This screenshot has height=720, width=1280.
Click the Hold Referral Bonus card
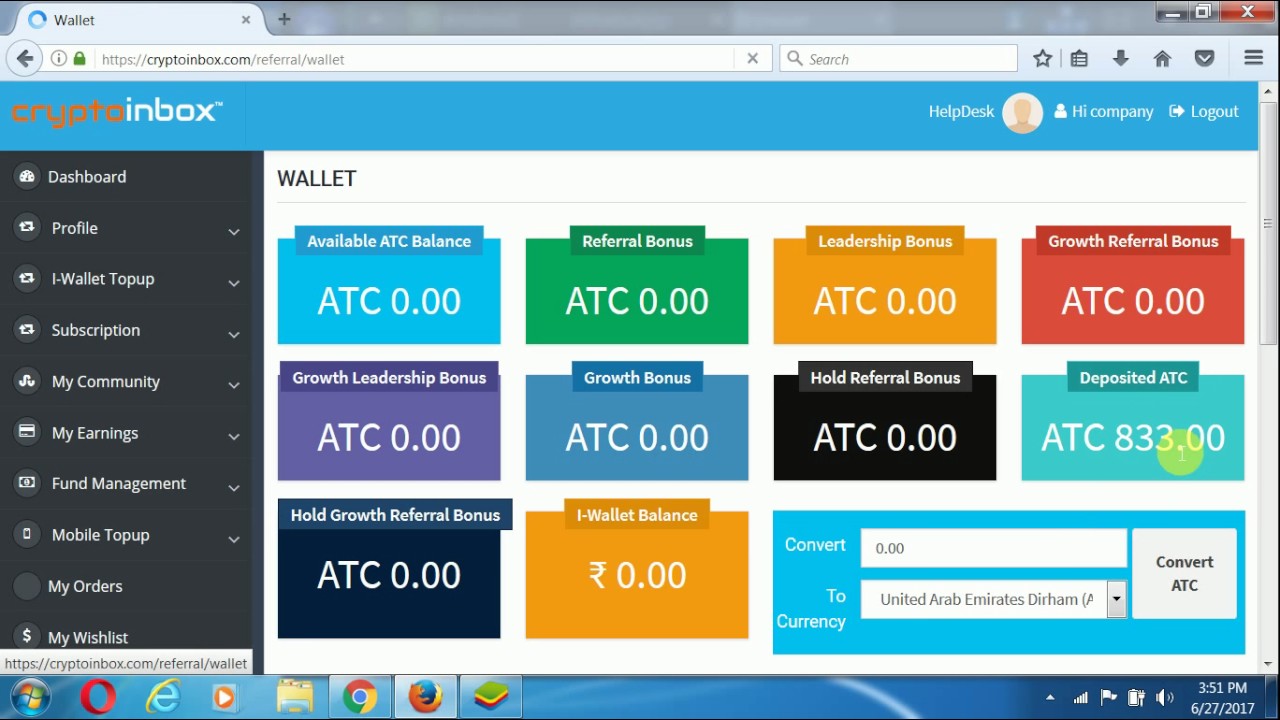click(x=885, y=423)
